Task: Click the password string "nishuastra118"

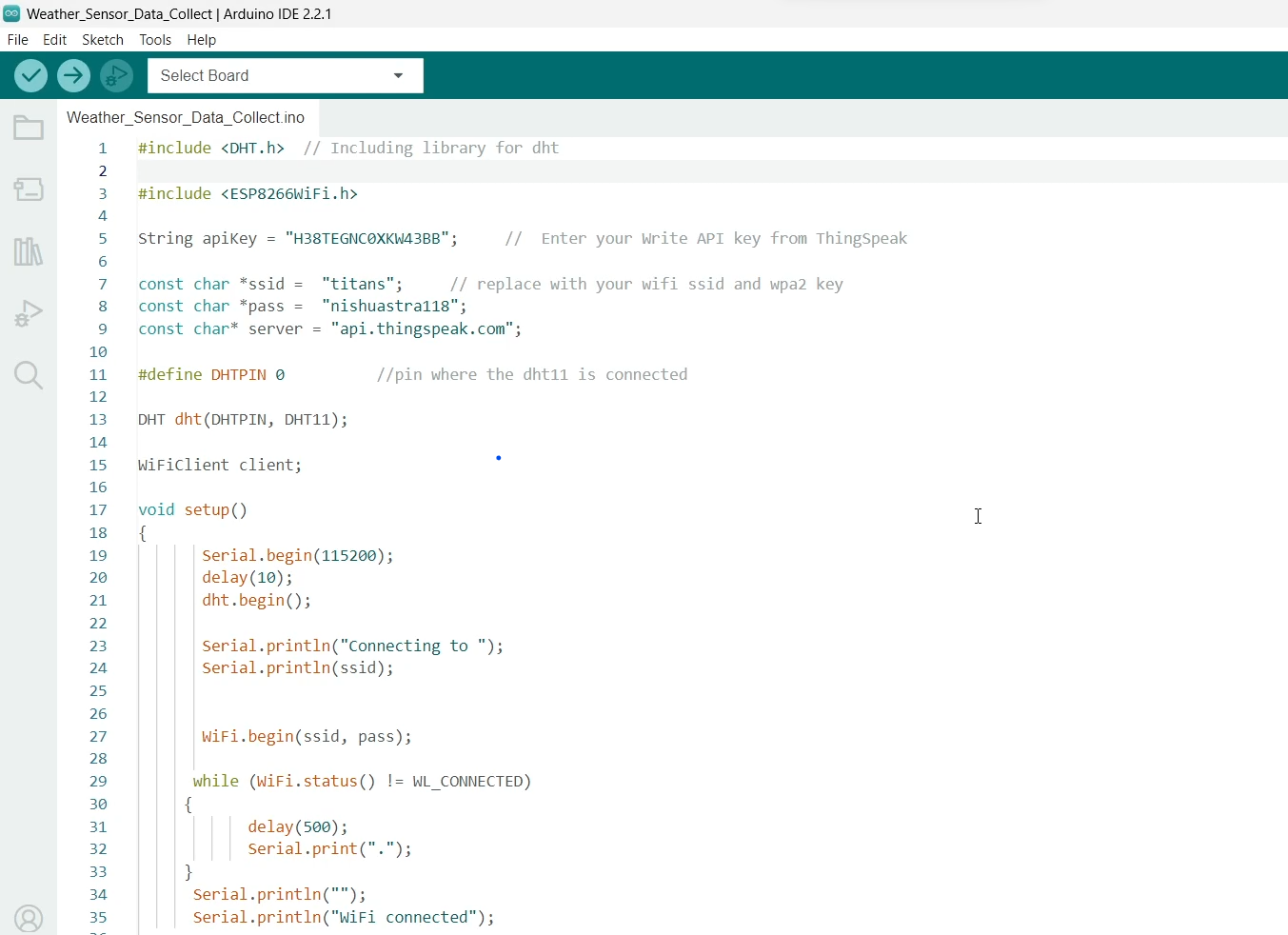Action: click(x=390, y=307)
